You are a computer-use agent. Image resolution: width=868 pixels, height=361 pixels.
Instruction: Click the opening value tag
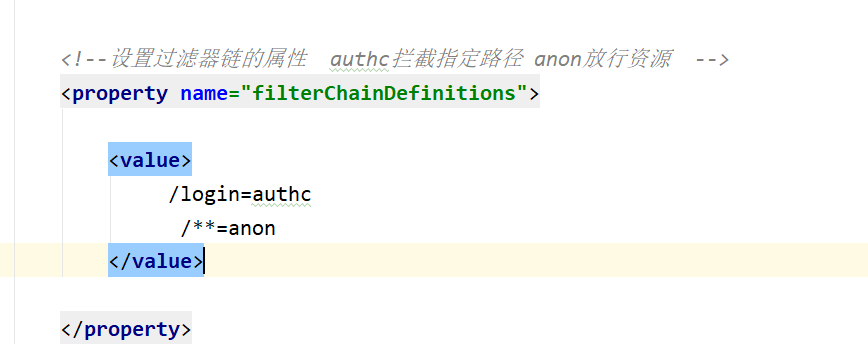(150, 159)
